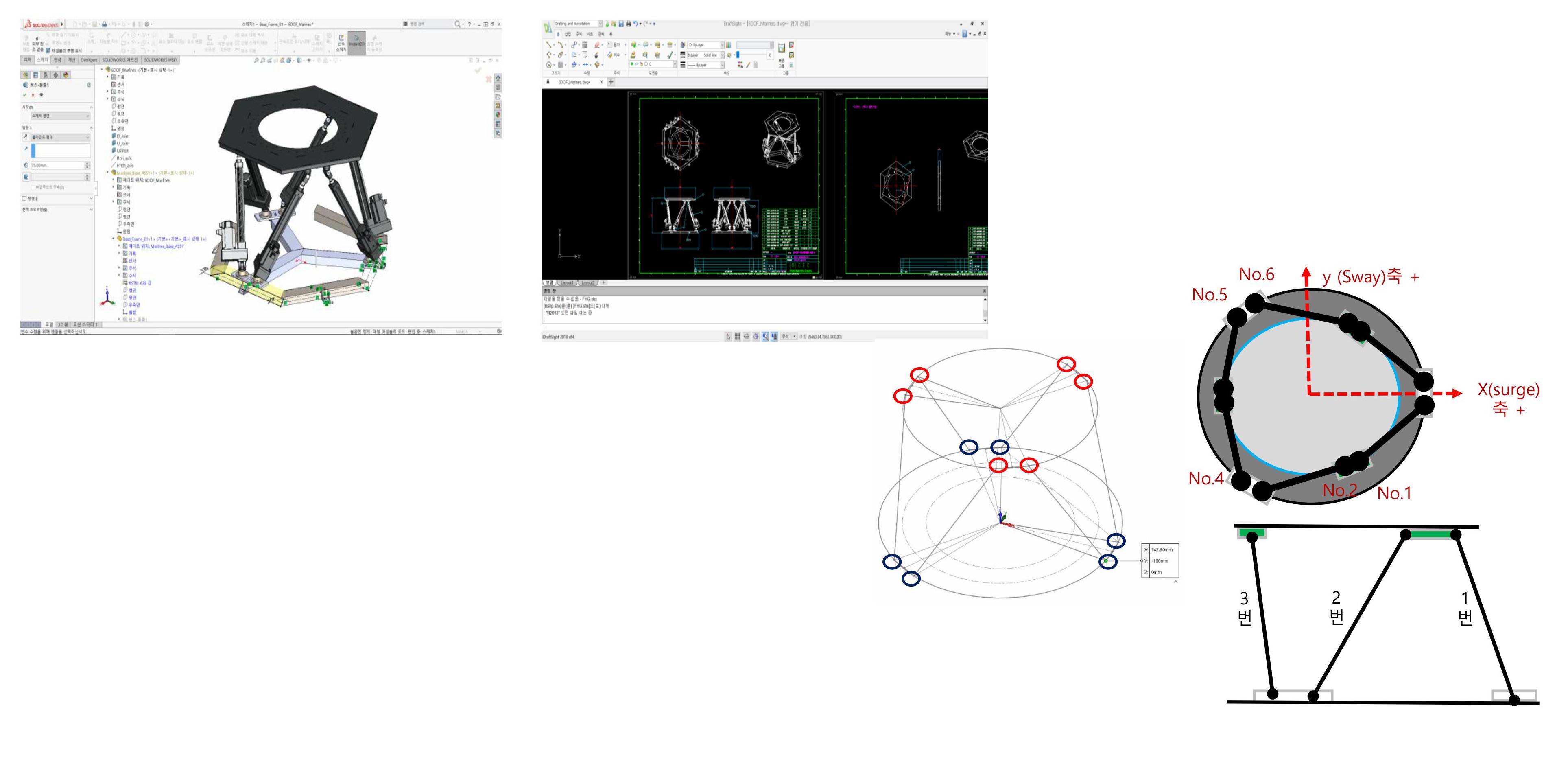
Task: Click the appearance color wheel in right task pane
Action: (x=498, y=114)
